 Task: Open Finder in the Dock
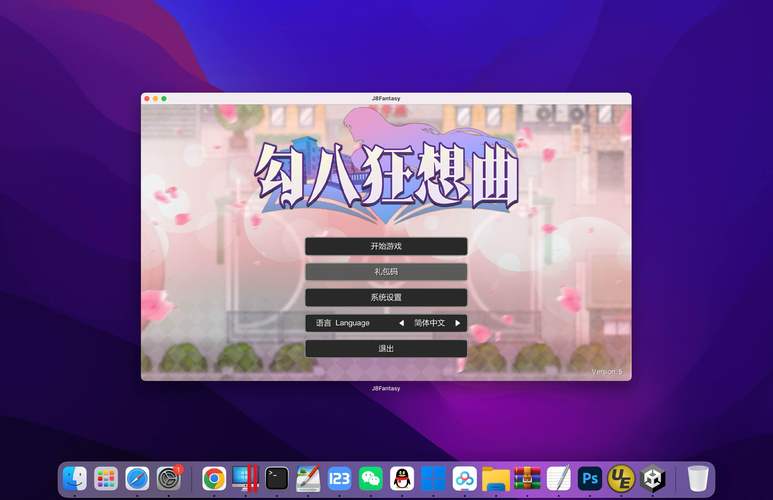click(x=75, y=478)
